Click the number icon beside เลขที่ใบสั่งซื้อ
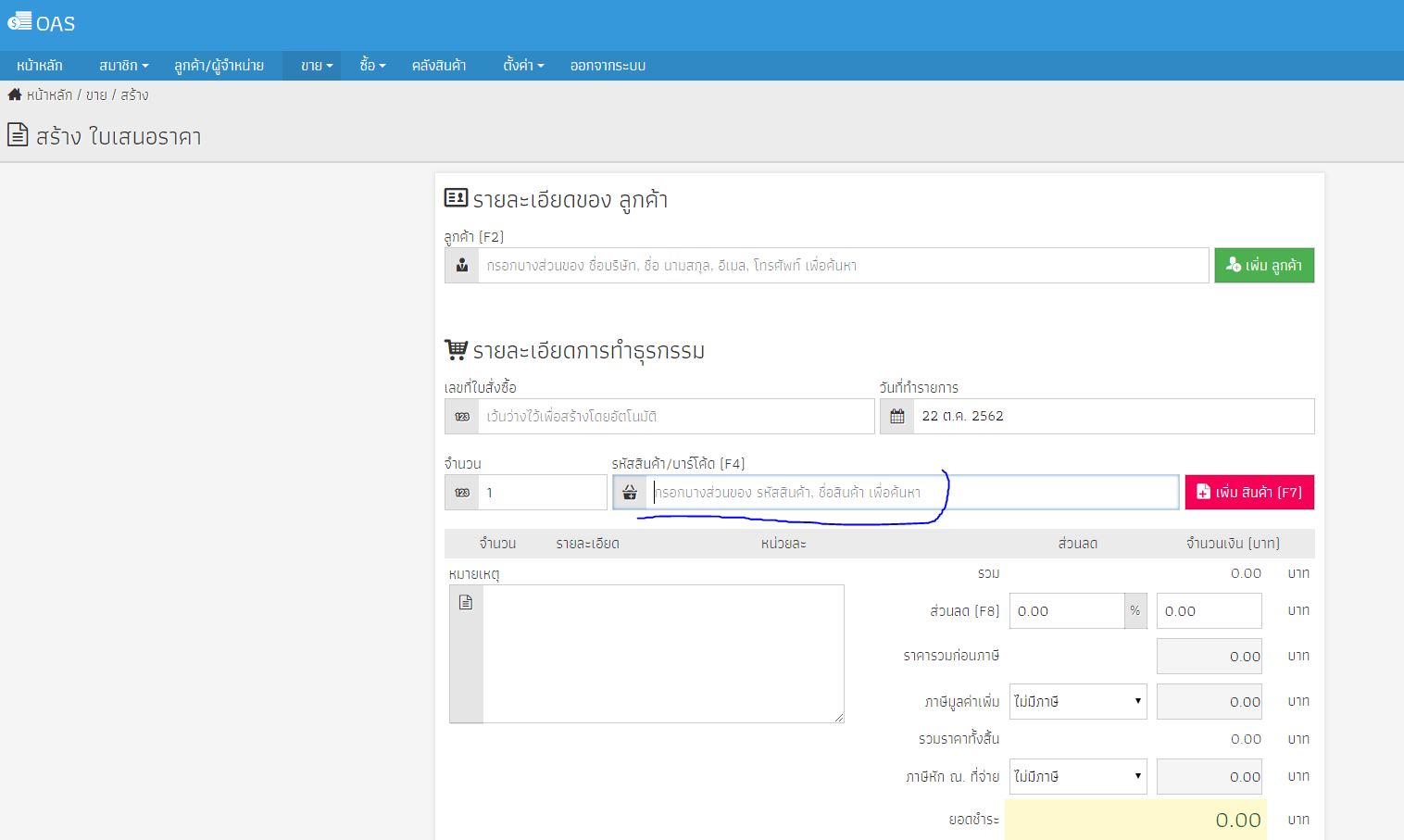The height and width of the screenshot is (840, 1404). coord(462,417)
